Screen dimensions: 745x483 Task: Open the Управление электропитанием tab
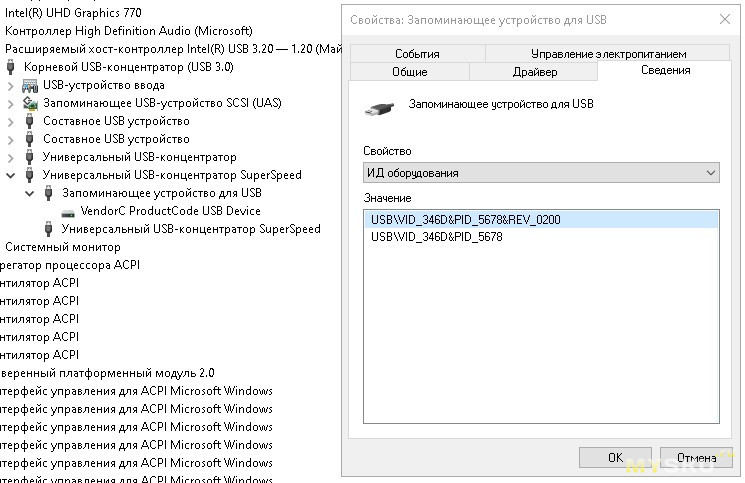pos(608,54)
